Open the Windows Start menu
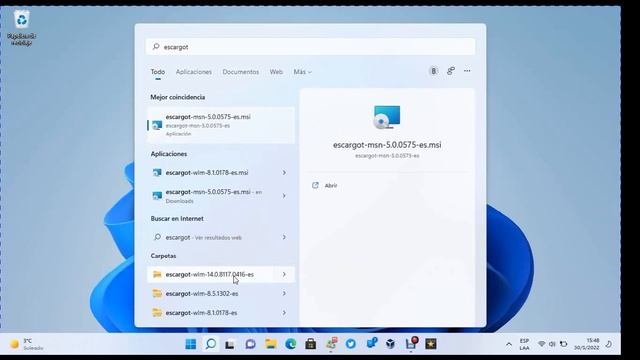 tap(191, 344)
